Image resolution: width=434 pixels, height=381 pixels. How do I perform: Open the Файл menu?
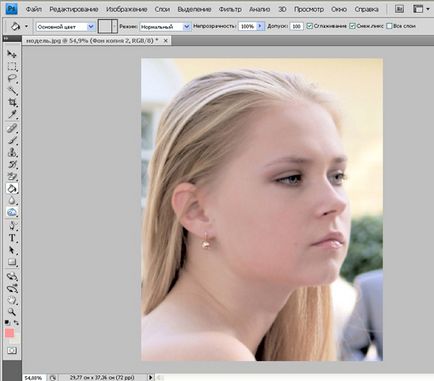[x=34, y=9]
